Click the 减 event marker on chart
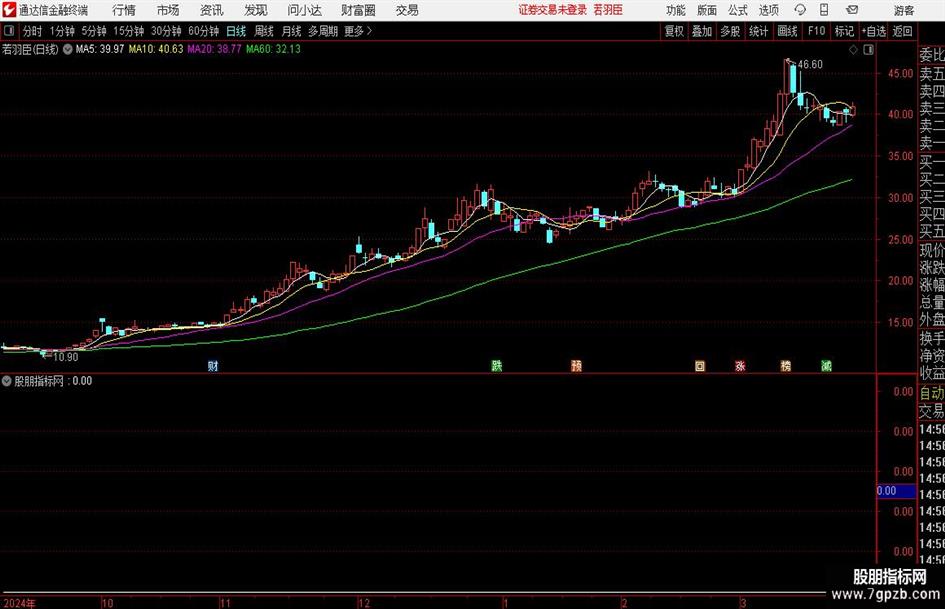This screenshot has width=945, height=609. point(826,366)
